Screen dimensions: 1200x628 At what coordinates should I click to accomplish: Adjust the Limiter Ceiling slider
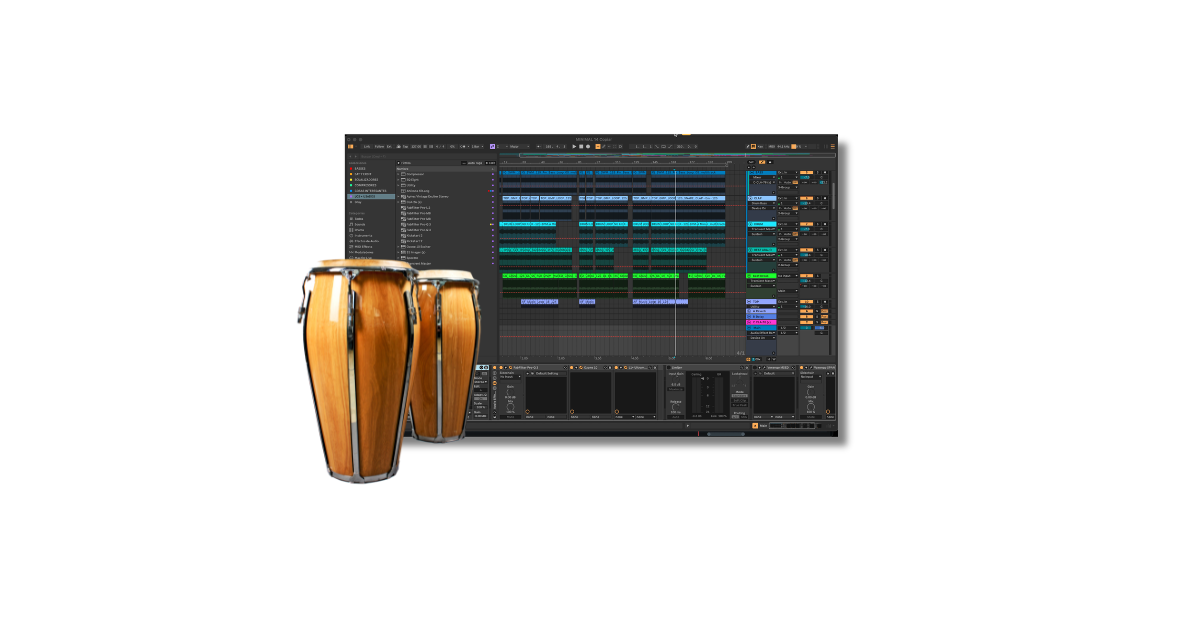702,379
